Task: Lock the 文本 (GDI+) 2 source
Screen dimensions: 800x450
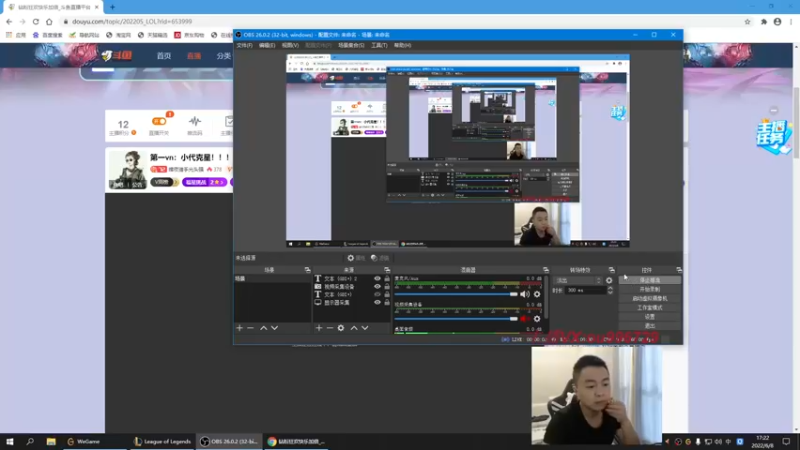Action: point(387,279)
